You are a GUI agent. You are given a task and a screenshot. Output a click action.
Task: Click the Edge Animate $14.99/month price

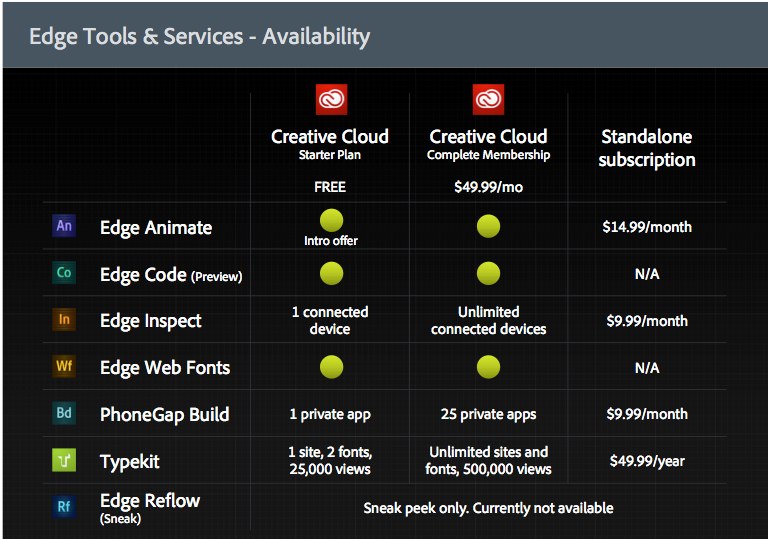(x=646, y=227)
